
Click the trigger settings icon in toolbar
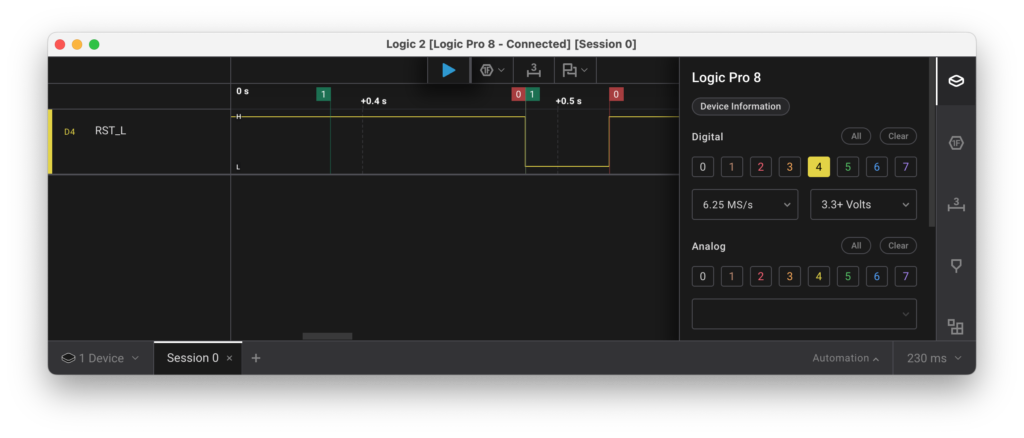493,70
